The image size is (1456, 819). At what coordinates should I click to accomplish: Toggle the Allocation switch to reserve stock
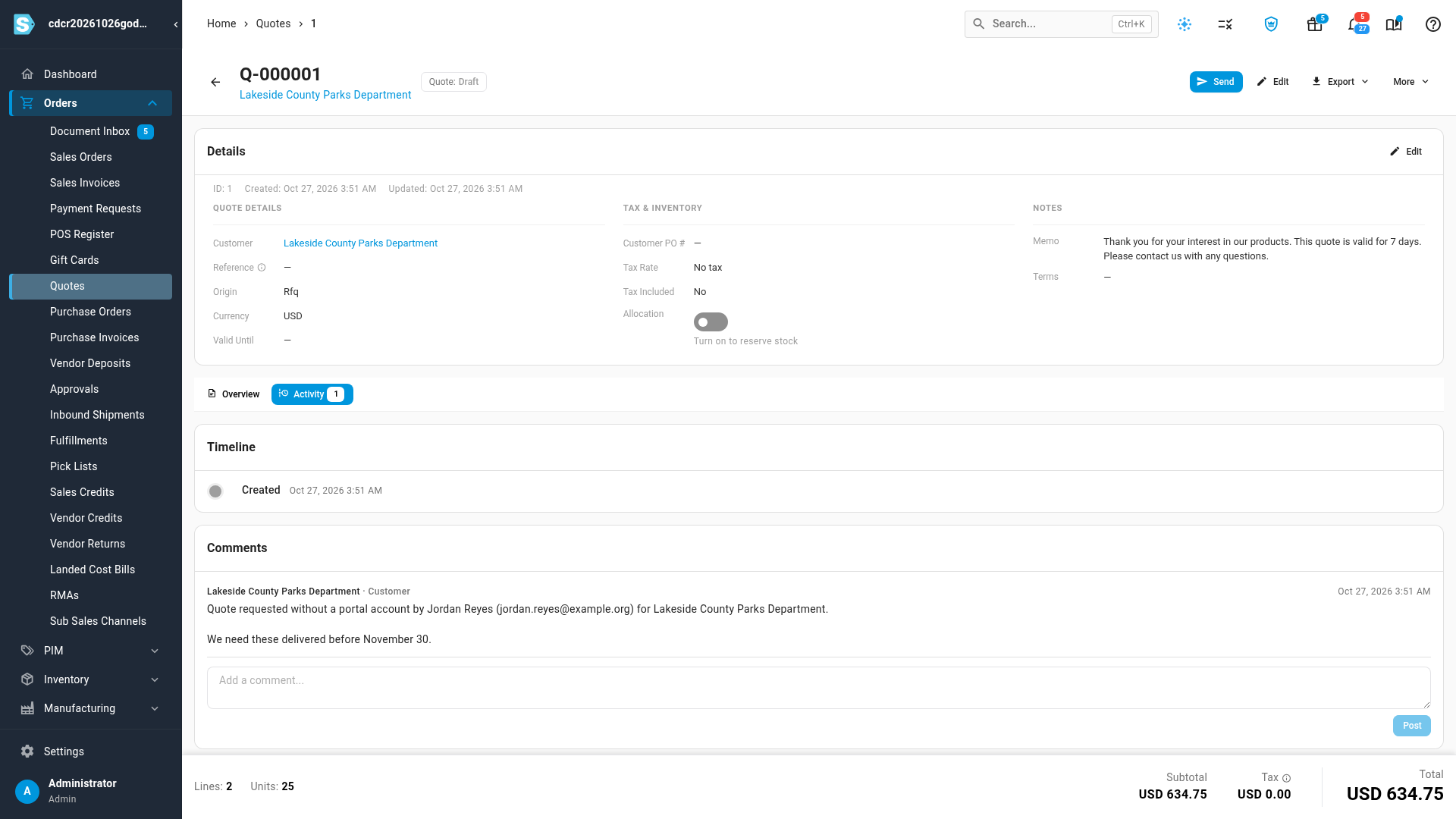[x=711, y=322]
